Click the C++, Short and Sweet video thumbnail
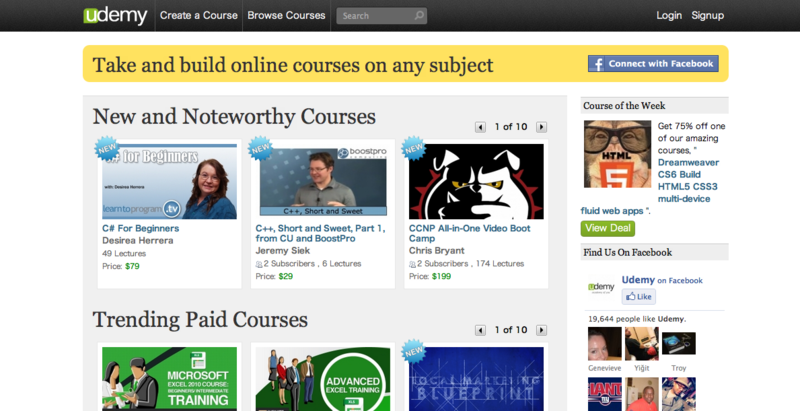Screen dimensions: 800x411 click(x=323, y=182)
